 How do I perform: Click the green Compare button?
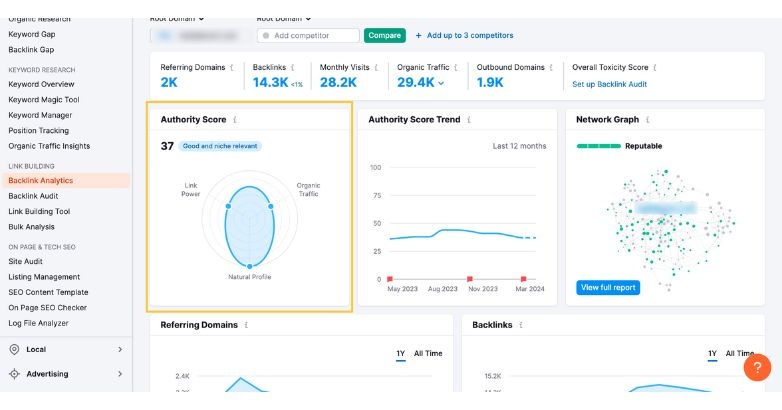[384, 35]
